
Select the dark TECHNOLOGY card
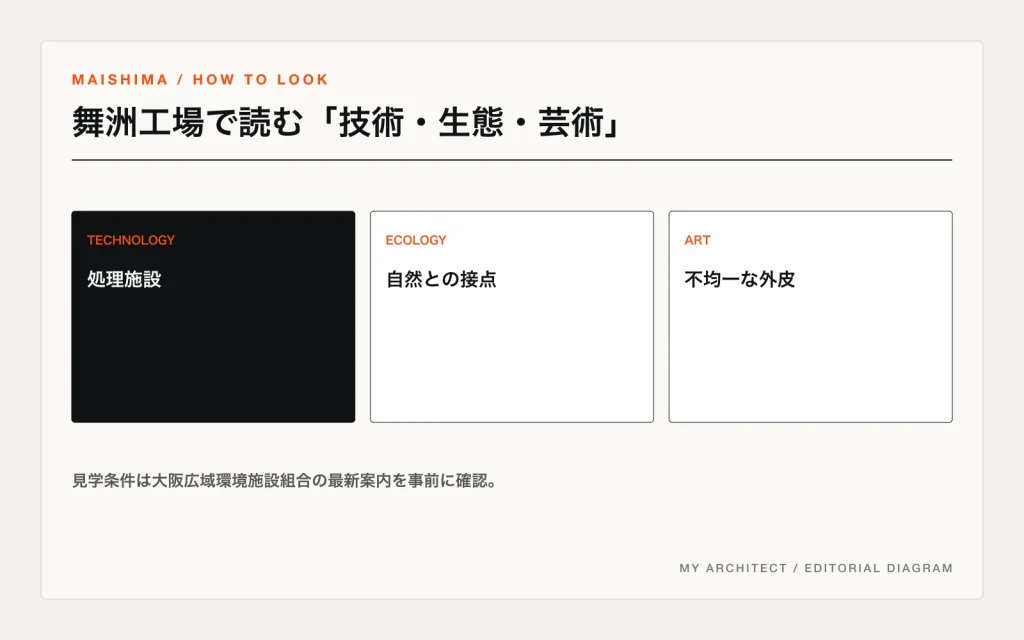coord(213,317)
